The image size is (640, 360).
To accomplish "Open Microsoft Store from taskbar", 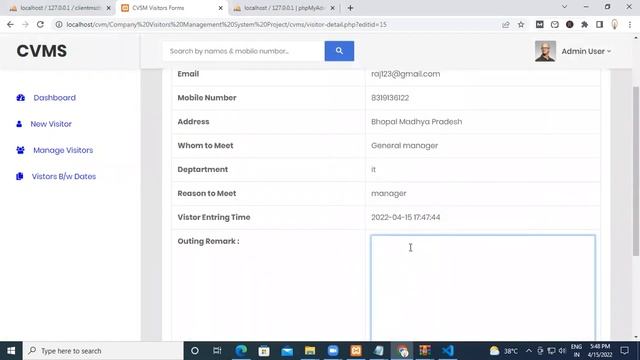I will coord(264,351).
